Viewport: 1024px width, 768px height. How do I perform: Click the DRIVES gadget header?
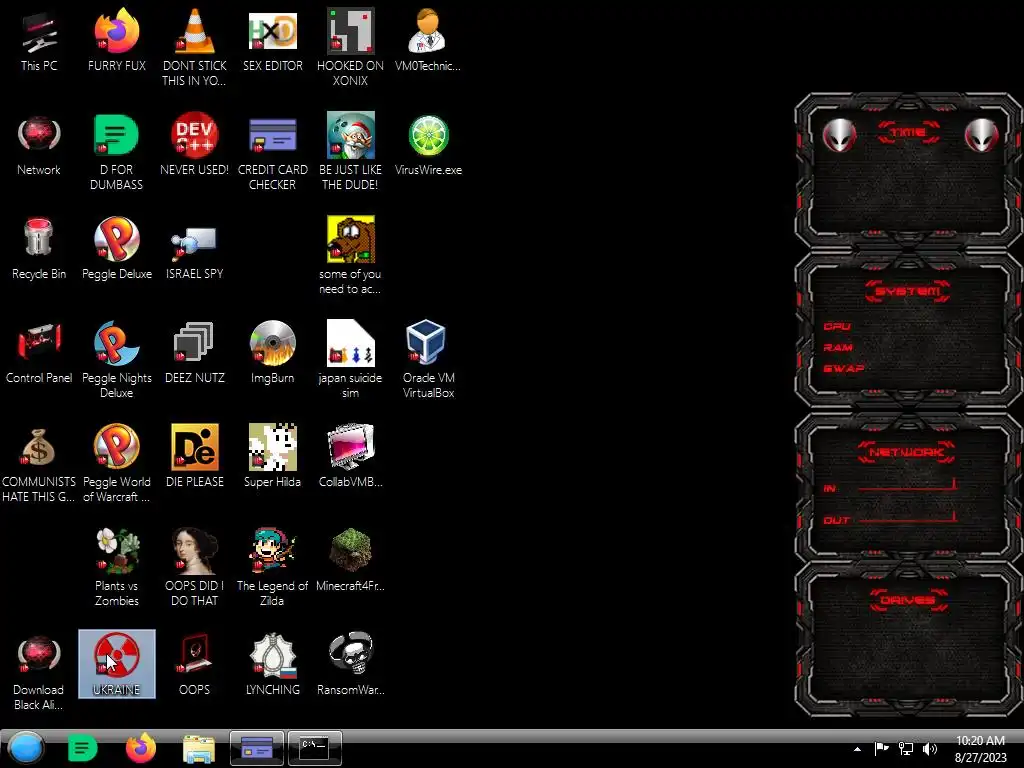(908, 599)
